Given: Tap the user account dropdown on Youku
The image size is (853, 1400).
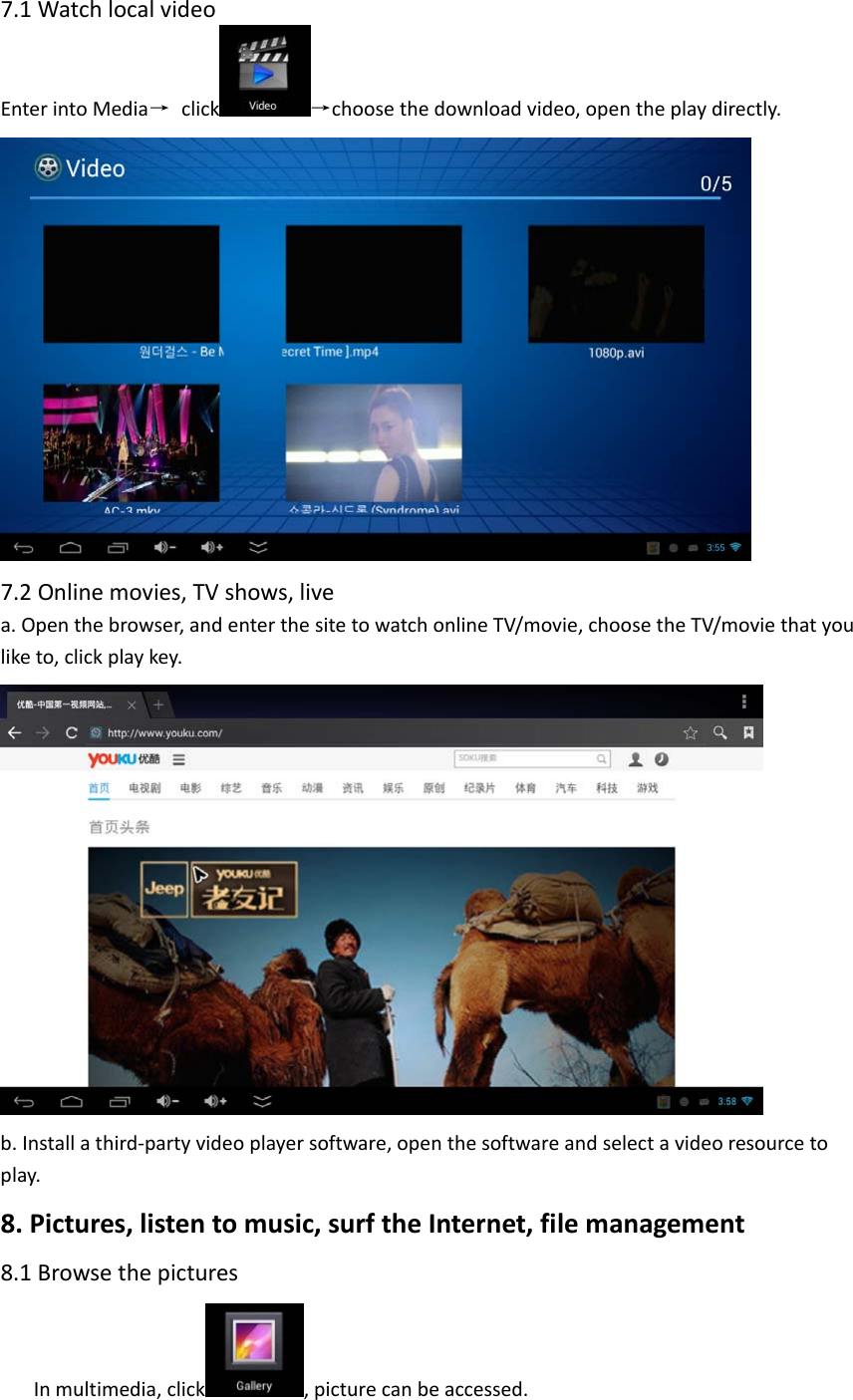Looking at the screenshot, I should click(x=635, y=758).
